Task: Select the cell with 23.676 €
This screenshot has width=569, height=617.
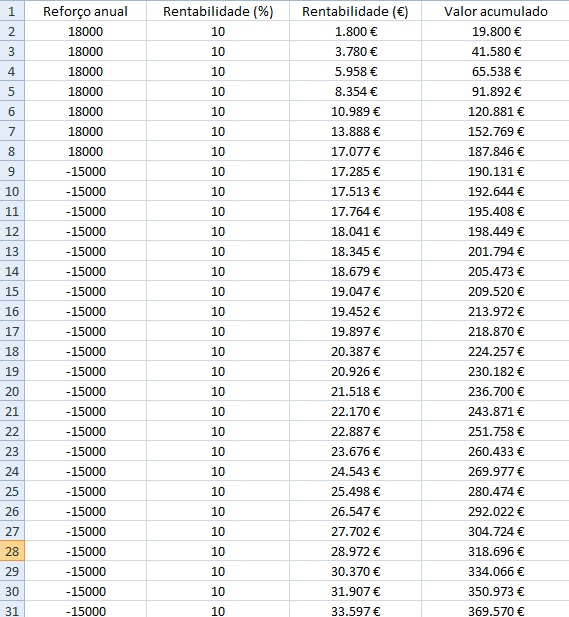Action: (355, 451)
